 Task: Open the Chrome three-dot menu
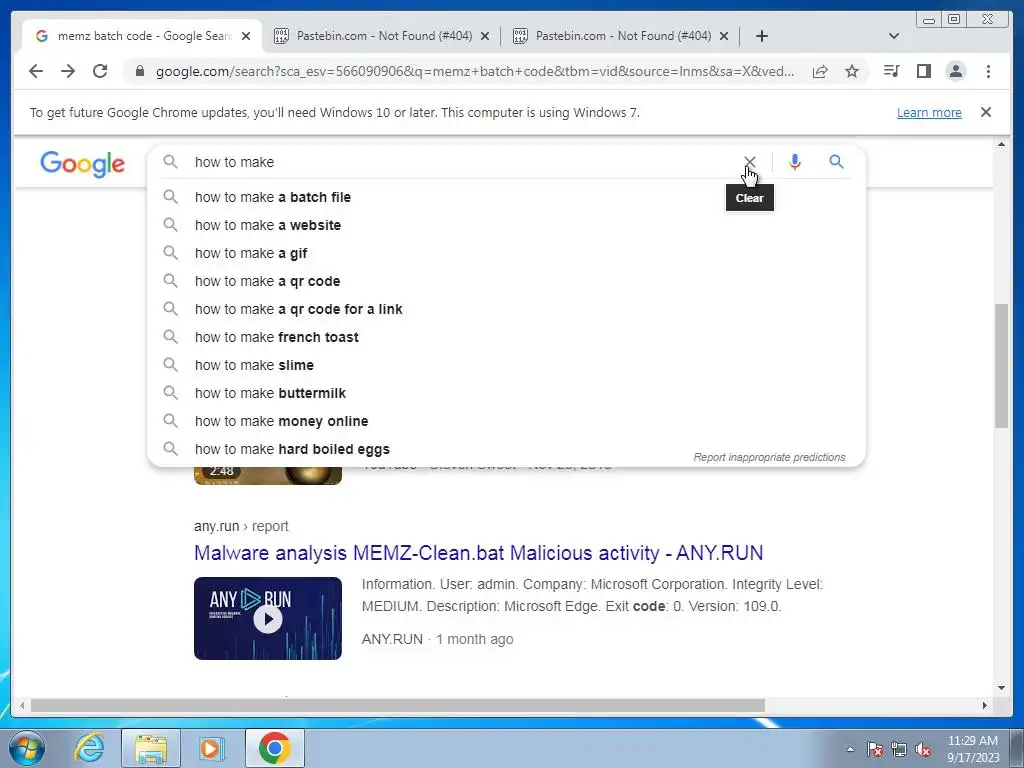click(988, 71)
